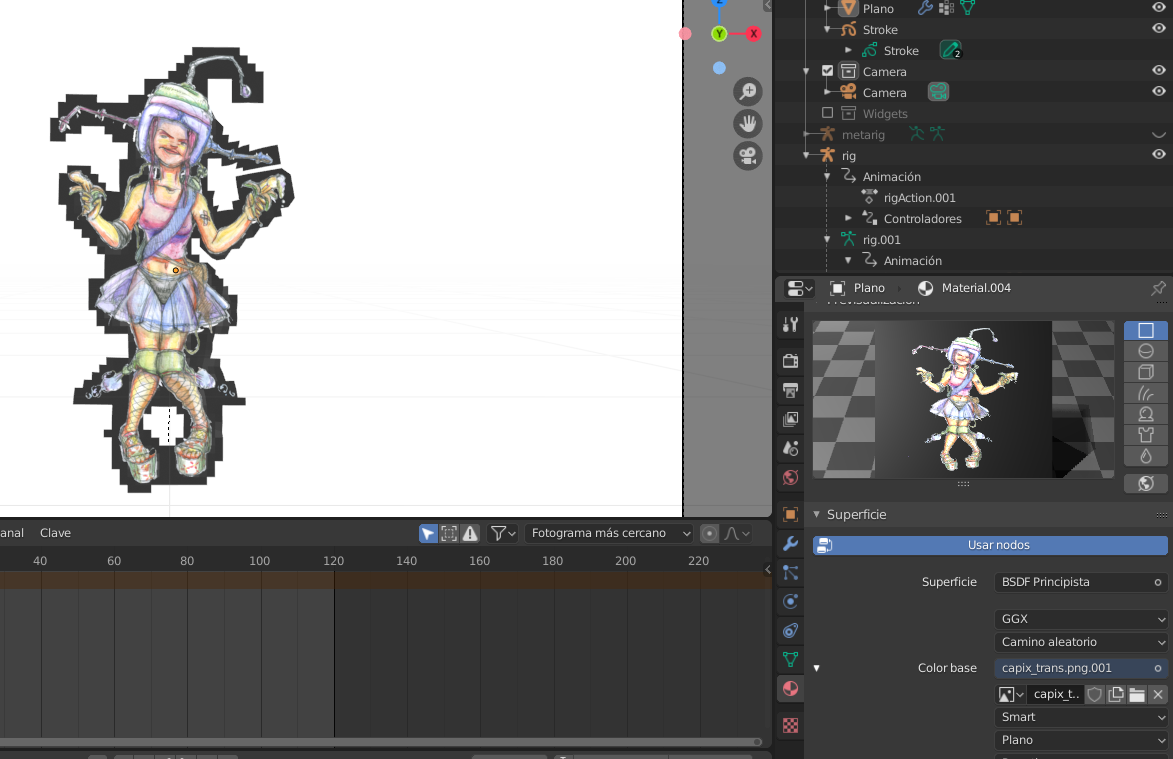This screenshot has width=1173, height=759.
Task: Enable the Widgets collection checkbox
Action: point(827,113)
